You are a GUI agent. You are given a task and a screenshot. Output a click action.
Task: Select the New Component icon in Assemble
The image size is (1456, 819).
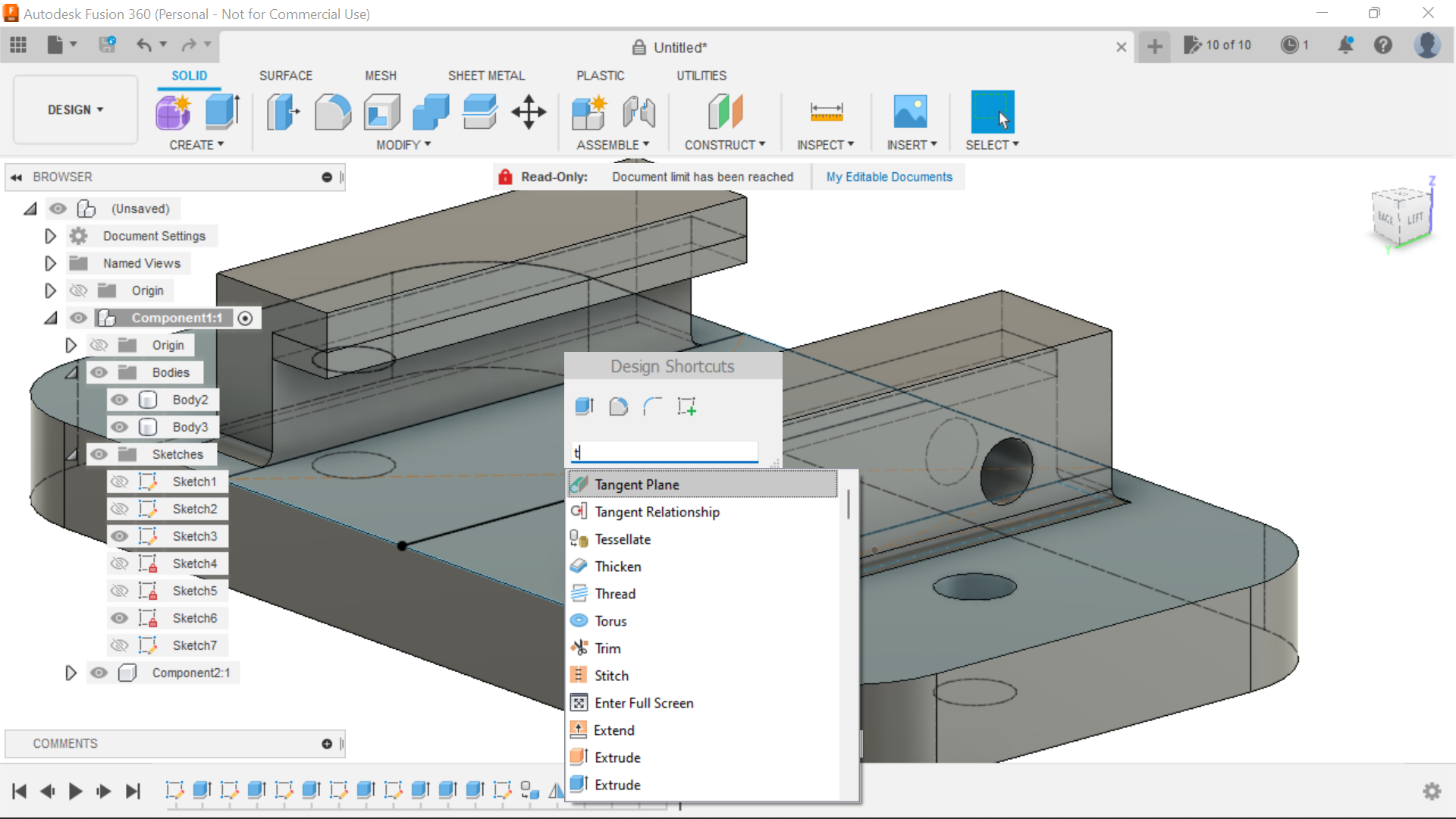pyautogui.click(x=589, y=112)
